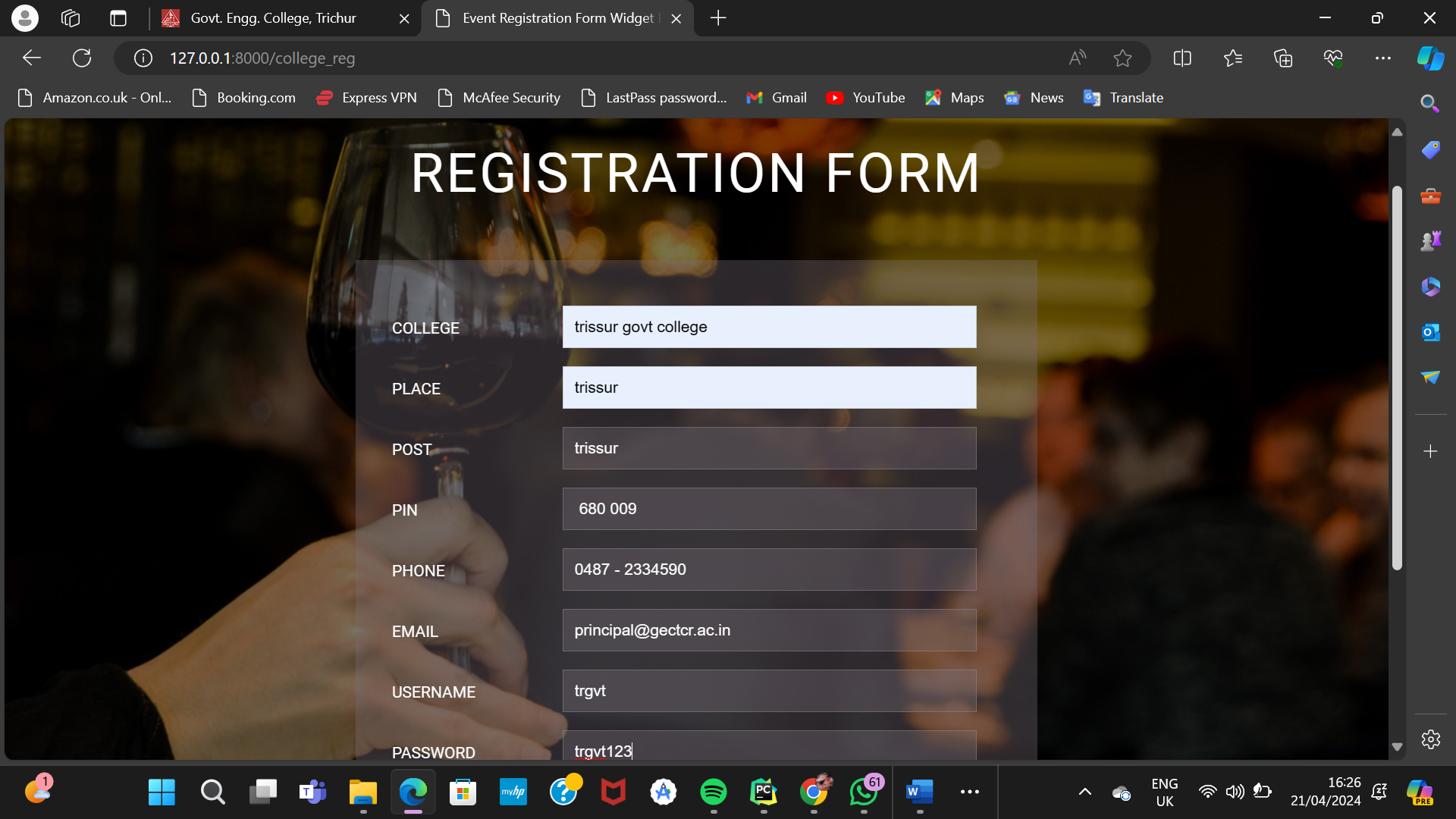This screenshot has width=1456, height=819.
Task: Open the Favorites list icon
Action: coord(1232,58)
